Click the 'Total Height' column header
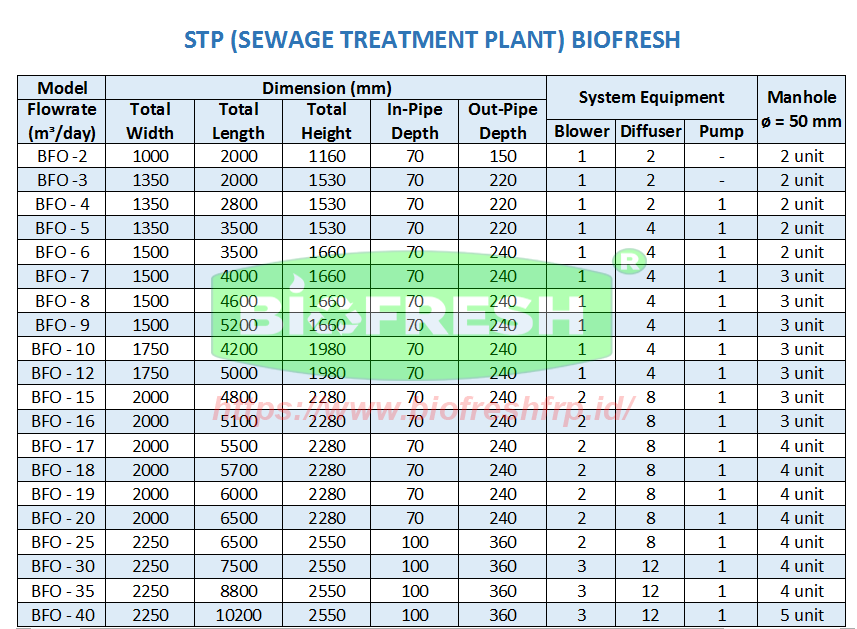The height and width of the screenshot is (629, 857). point(326,121)
